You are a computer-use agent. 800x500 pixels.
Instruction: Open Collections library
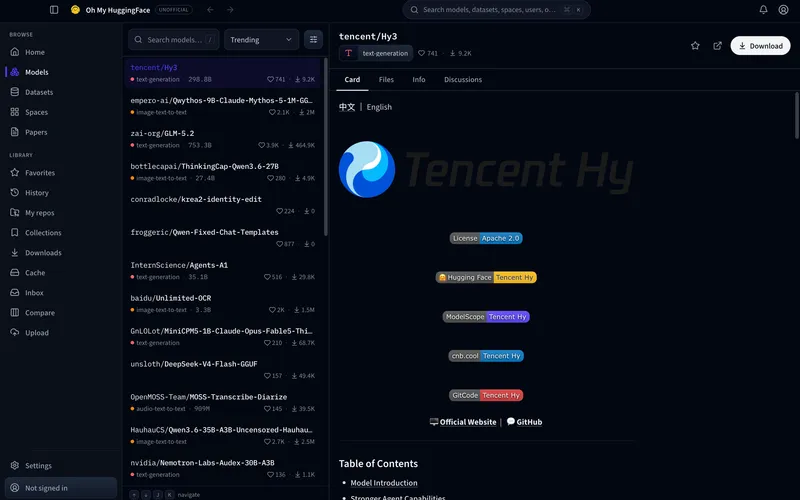tap(61, 232)
